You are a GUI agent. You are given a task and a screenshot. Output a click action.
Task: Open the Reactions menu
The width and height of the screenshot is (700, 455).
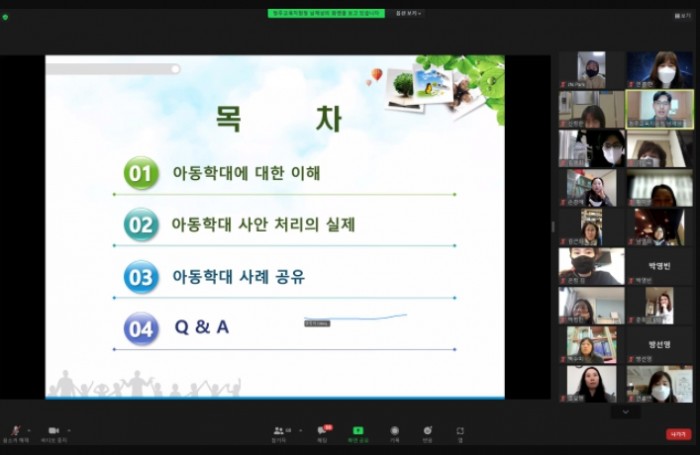(x=427, y=431)
